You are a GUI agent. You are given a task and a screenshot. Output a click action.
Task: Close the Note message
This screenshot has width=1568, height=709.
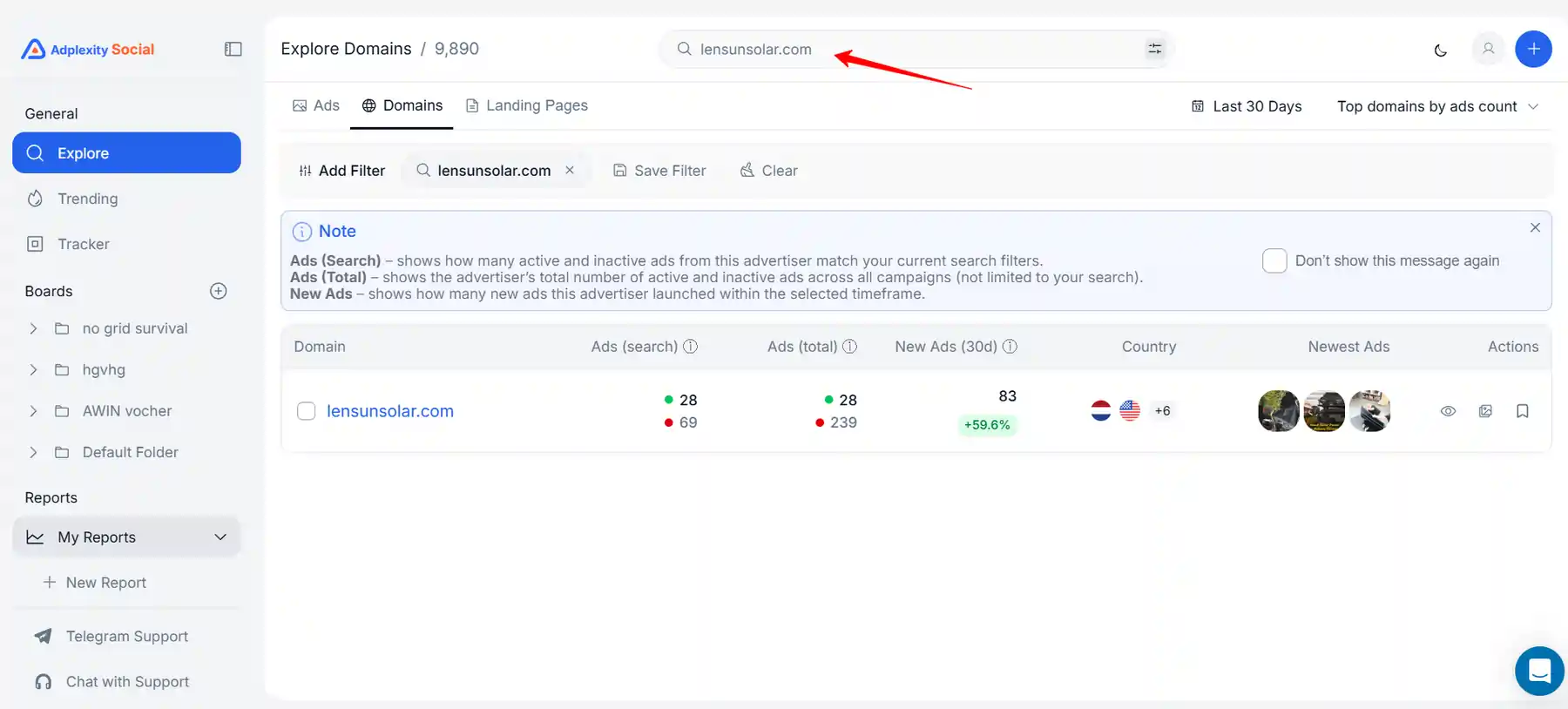[1535, 227]
